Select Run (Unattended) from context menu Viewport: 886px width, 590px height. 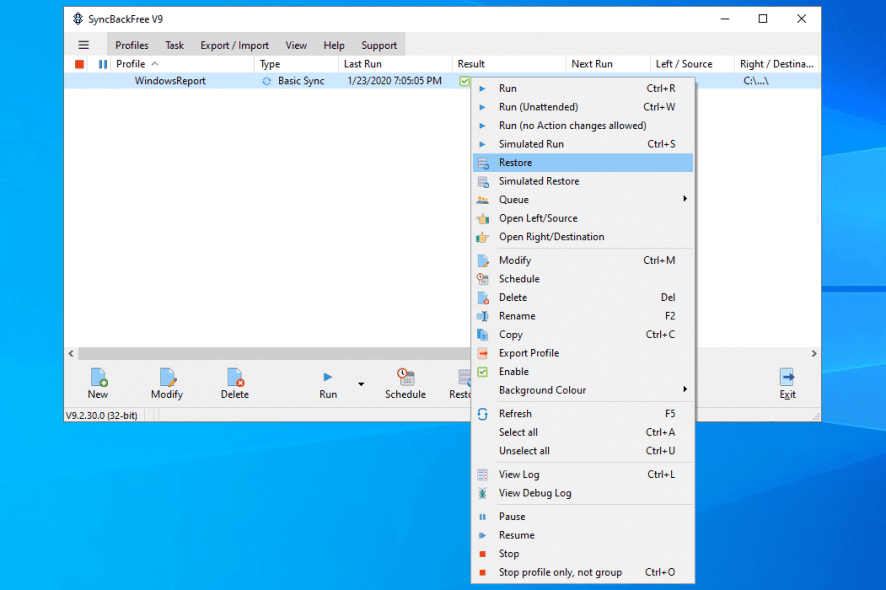click(583, 107)
